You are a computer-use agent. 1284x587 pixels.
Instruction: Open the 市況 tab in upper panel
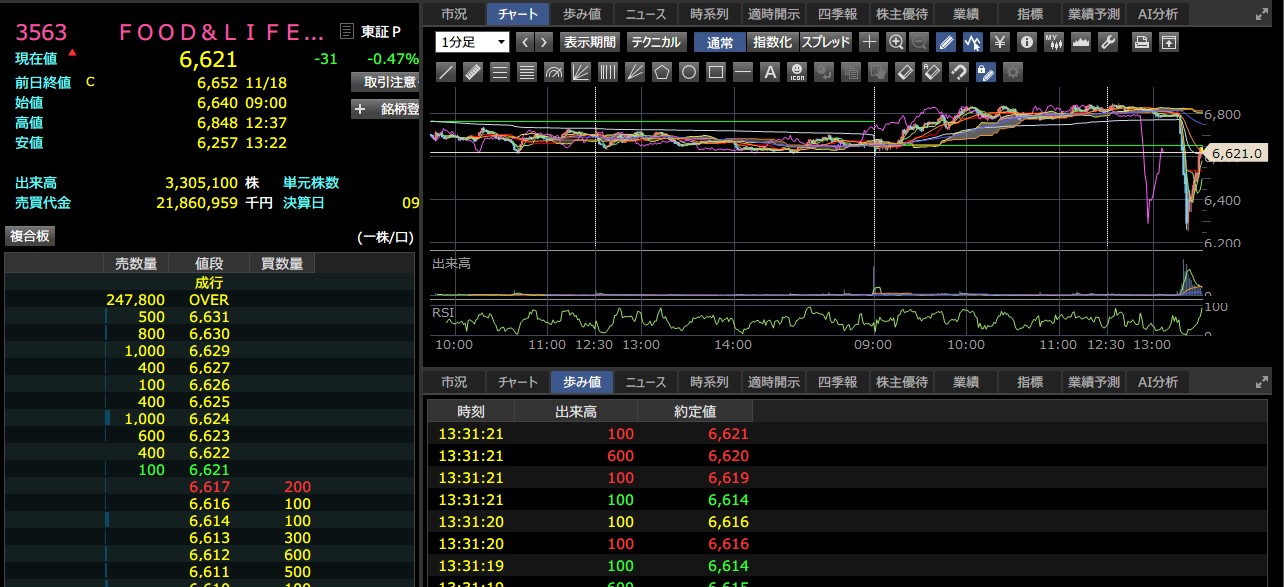click(x=454, y=14)
